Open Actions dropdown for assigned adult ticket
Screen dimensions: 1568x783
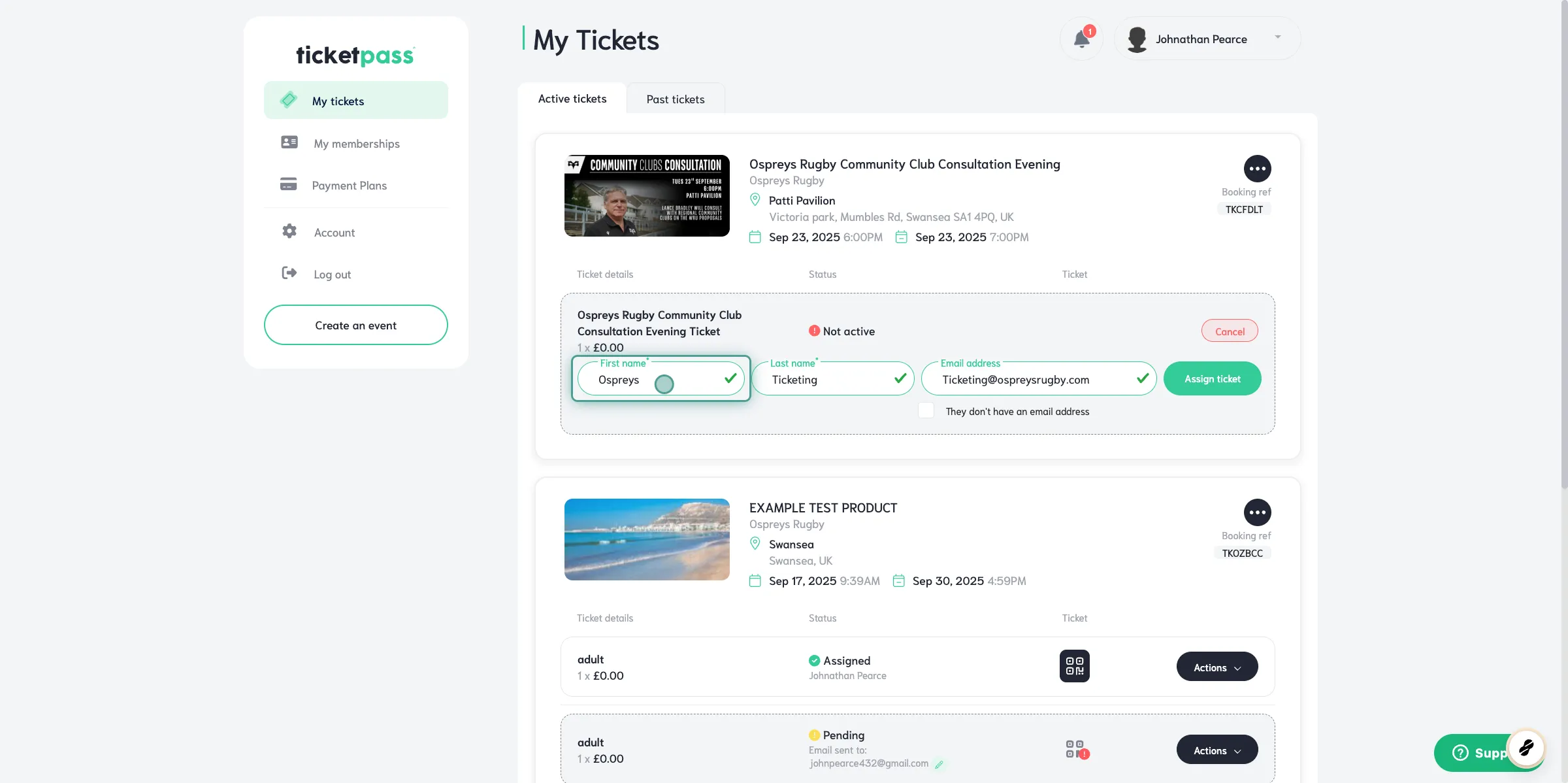coord(1217,667)
